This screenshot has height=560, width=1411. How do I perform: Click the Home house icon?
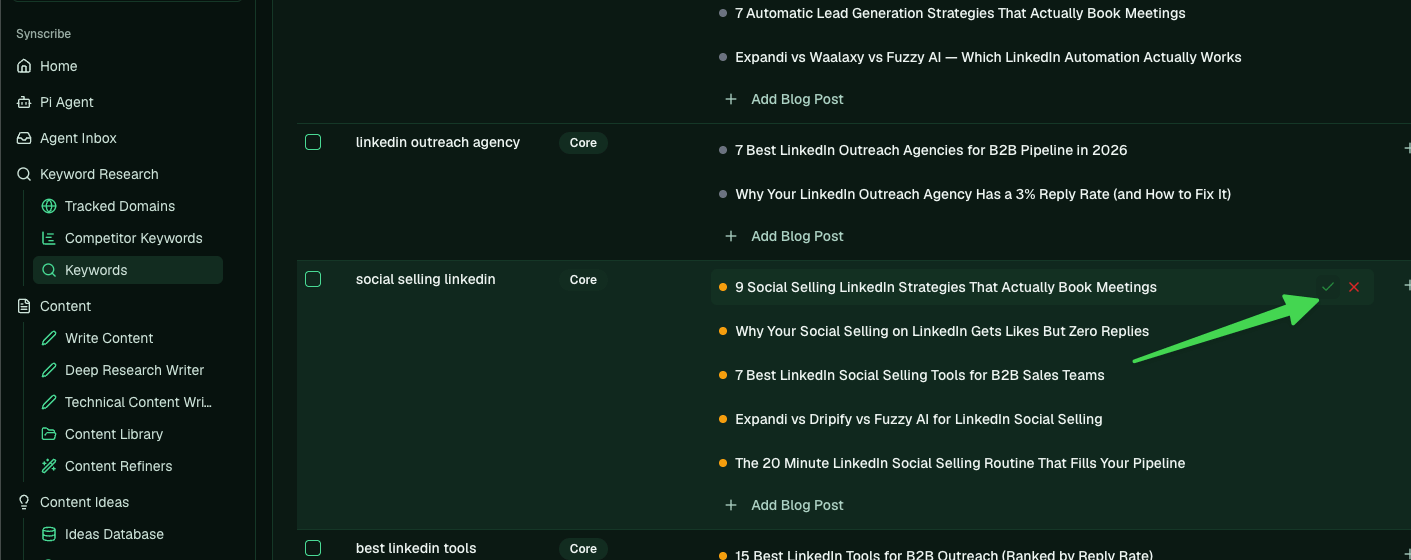pyautogui.click(x=24, y=66)
